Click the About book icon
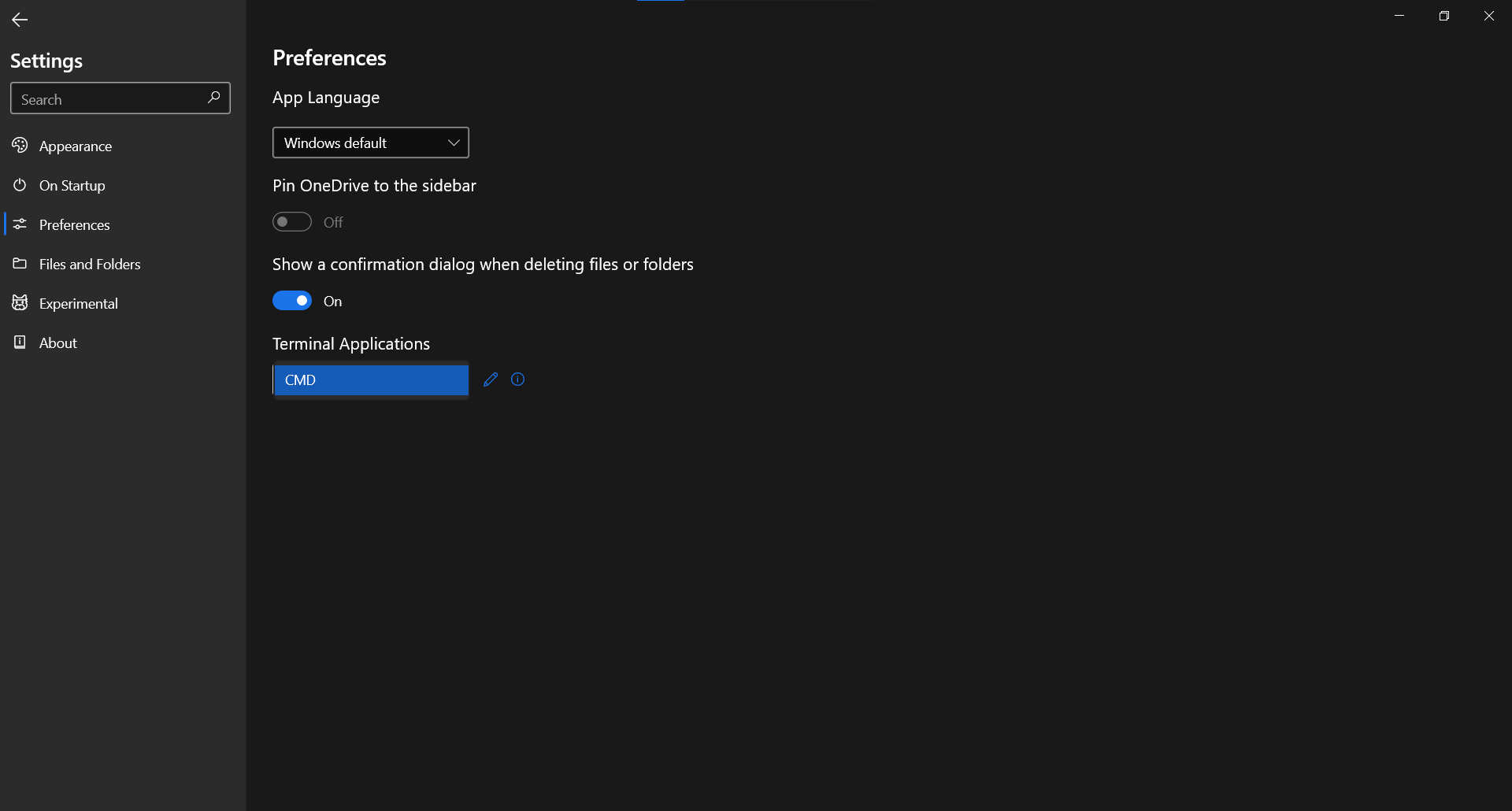1512x811 pixels. coord(20,343)
